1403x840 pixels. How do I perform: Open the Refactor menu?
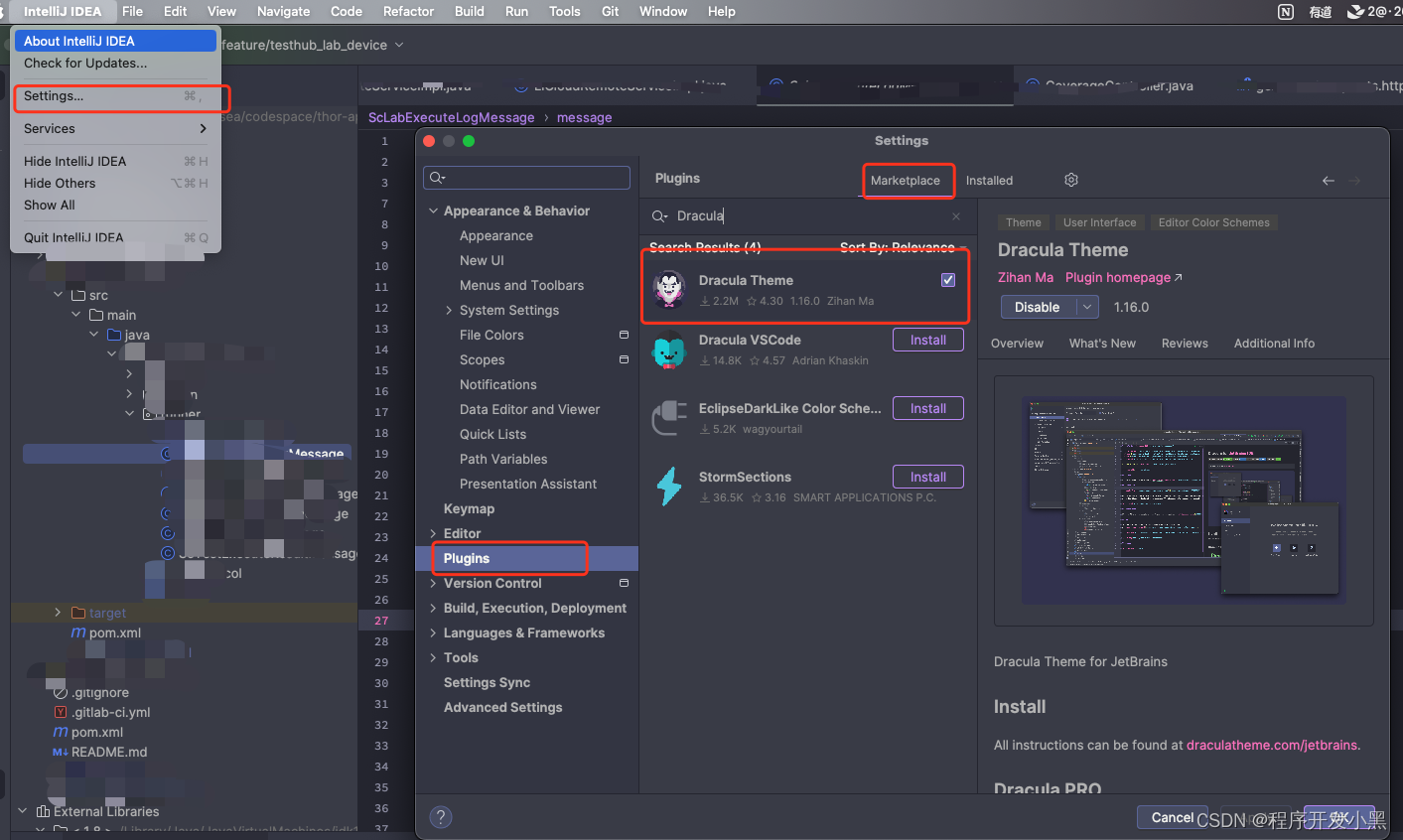click(408, 11)
